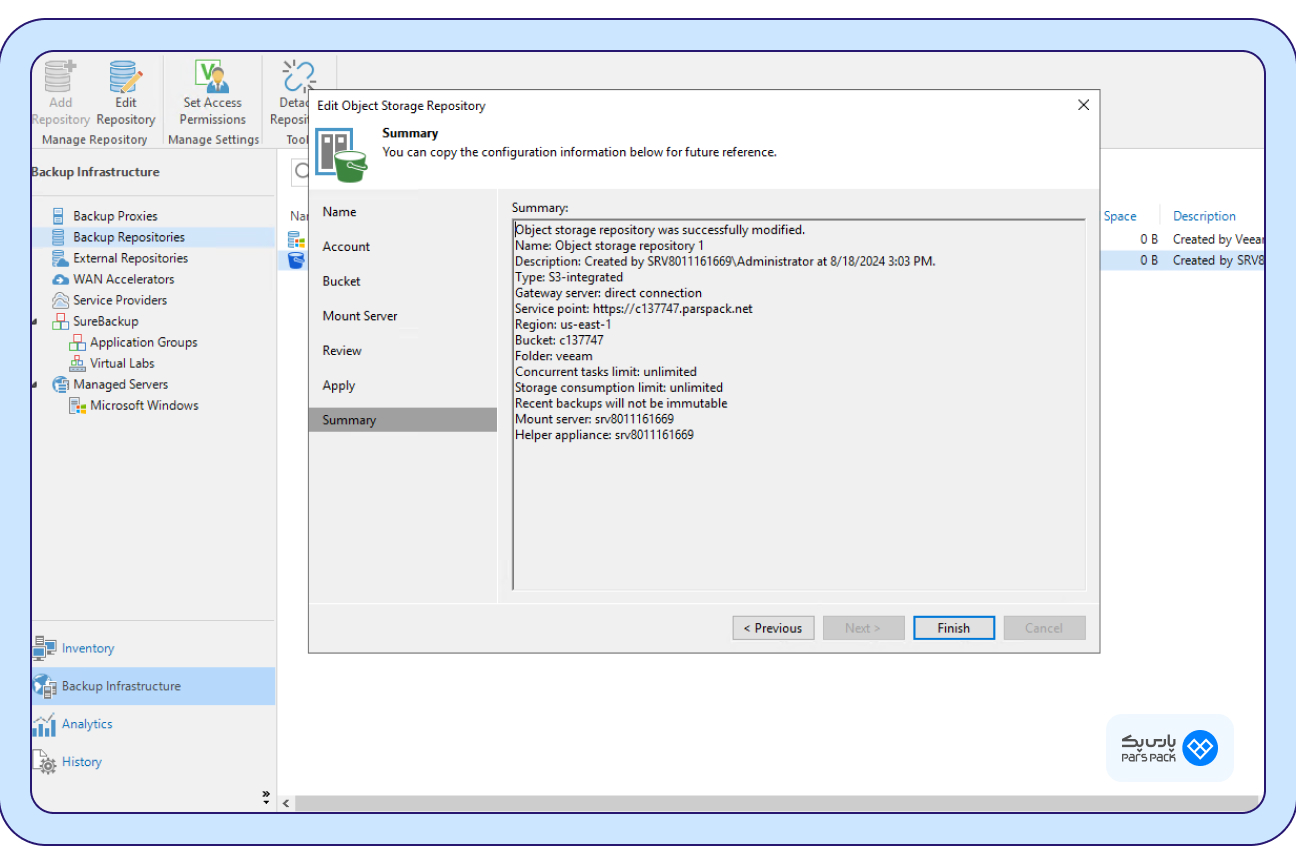
Task: Go to the Review wizard step
Action: [403, 350]
